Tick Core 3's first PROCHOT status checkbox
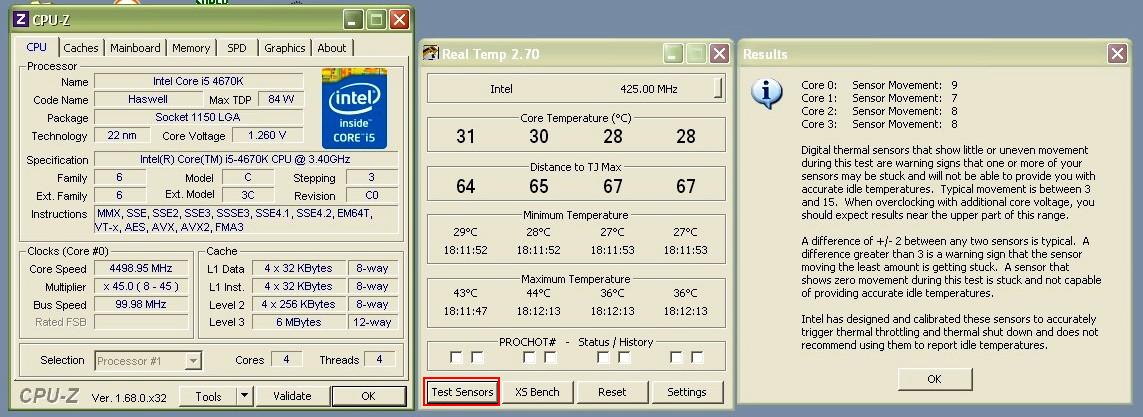The image size is (1143, 417). tap(676, 357)
